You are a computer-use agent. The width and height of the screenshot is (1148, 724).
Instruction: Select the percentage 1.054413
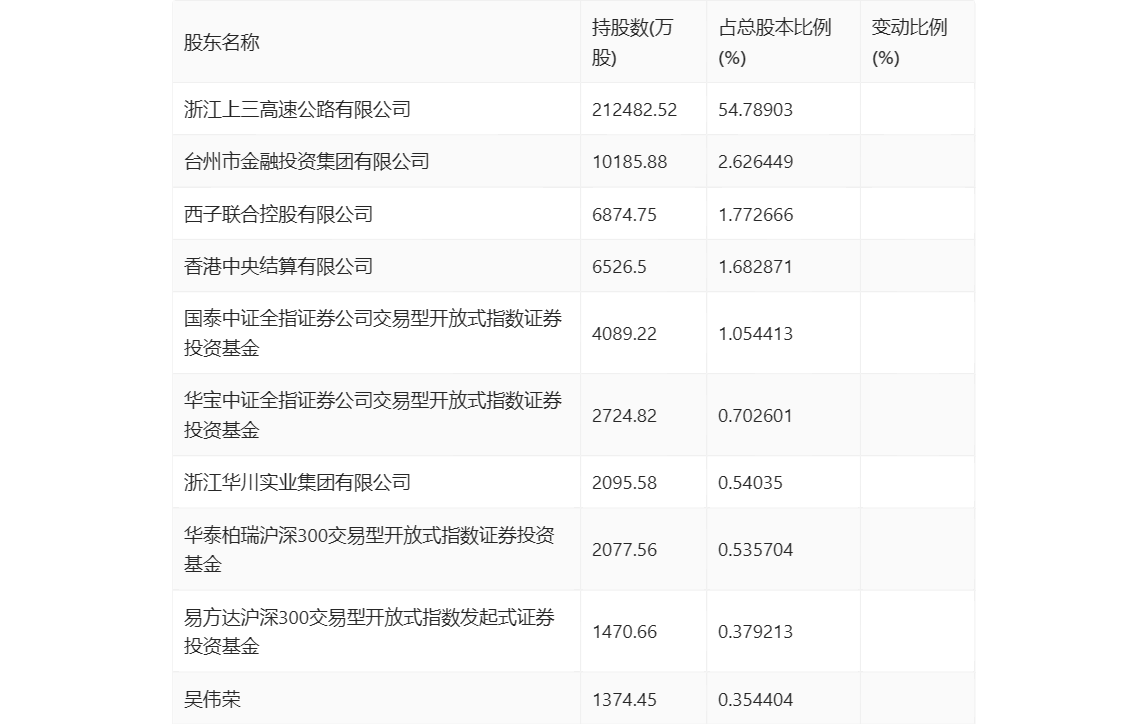(x=756, y=334)
